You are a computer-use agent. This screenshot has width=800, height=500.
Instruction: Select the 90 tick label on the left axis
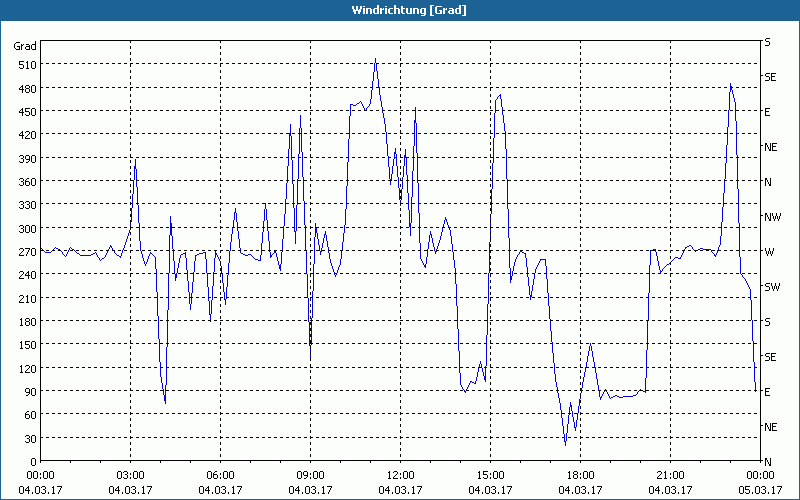pyautogui.click(x=27, y=392)
